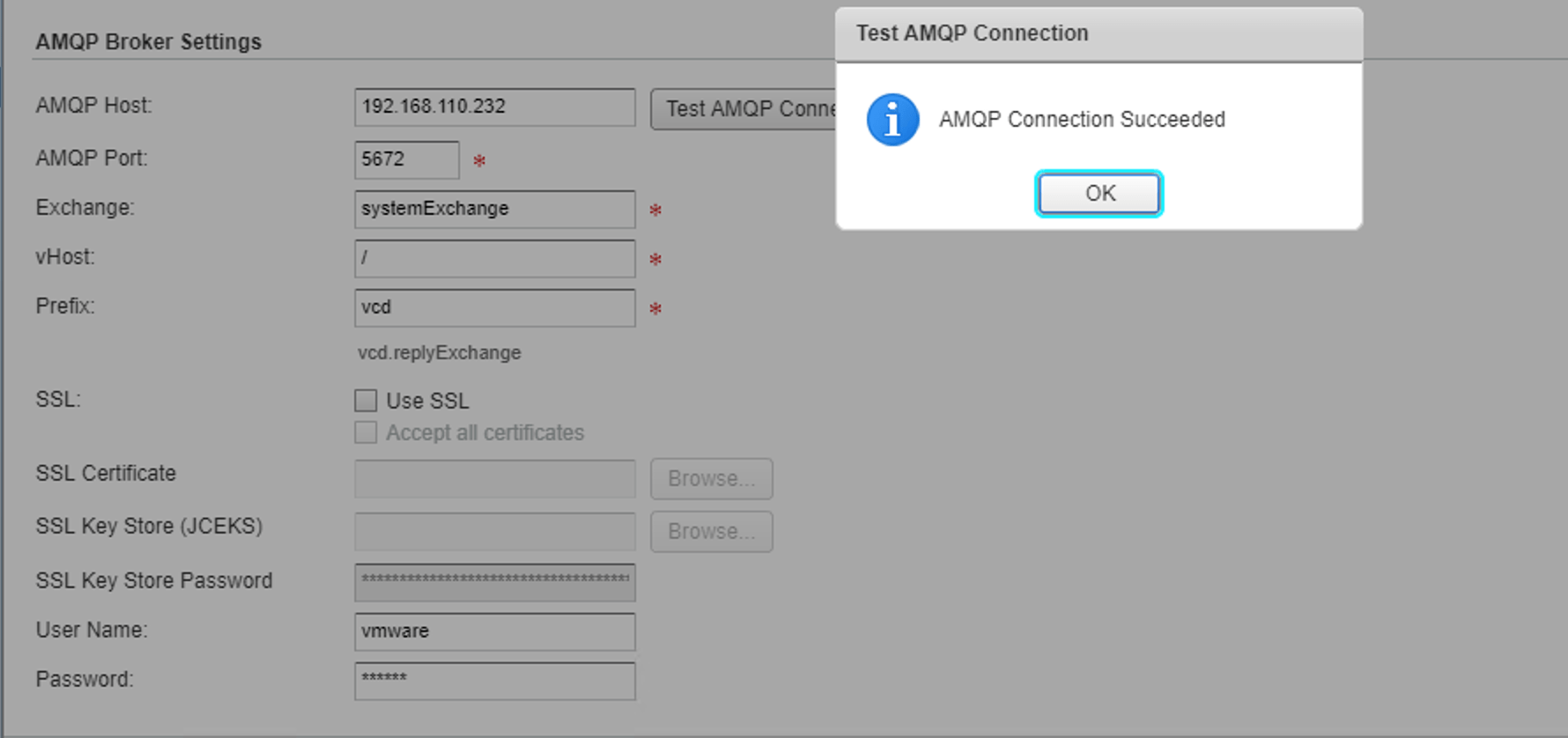1568x738 pixels.
Task: Click the blue information icon in the dialog
Action: 892,120
